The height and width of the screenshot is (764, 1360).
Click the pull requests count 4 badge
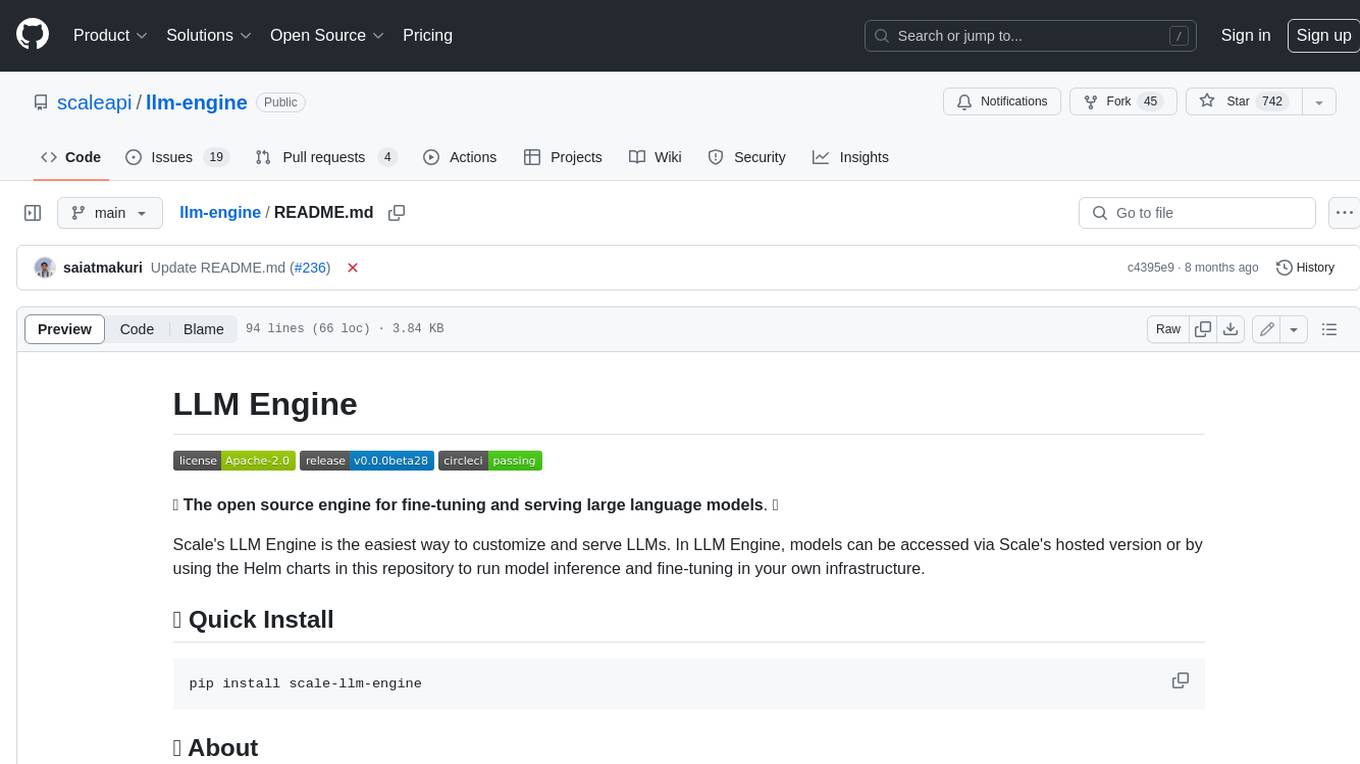tap(387, 157)
